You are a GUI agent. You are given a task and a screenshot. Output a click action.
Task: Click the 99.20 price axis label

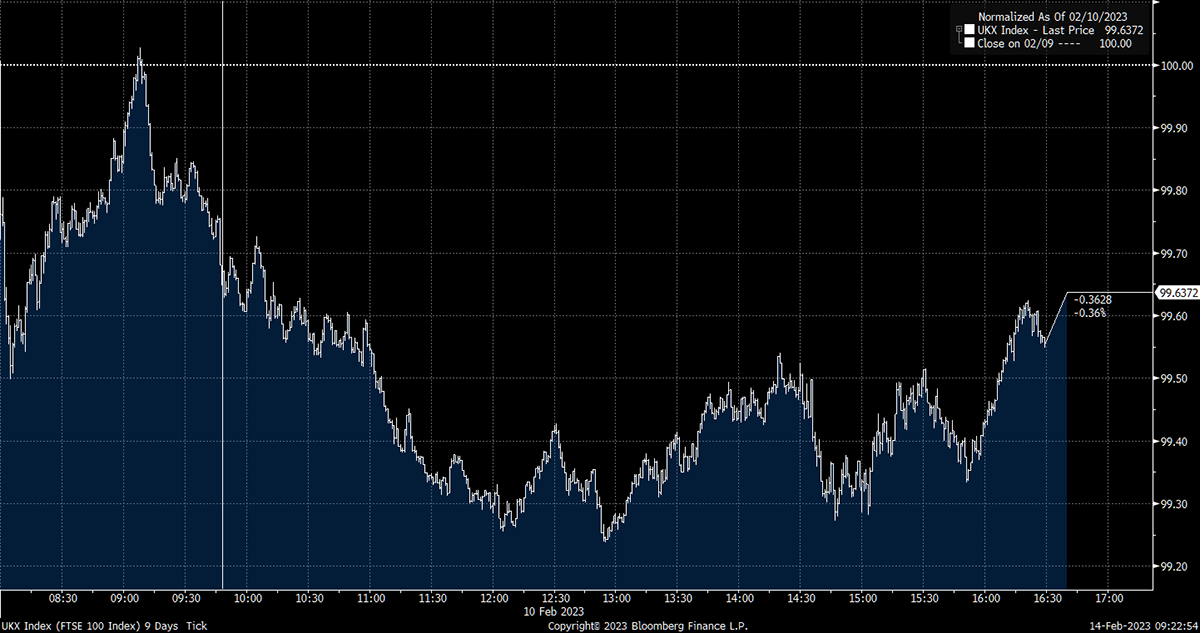(1176, 566)
